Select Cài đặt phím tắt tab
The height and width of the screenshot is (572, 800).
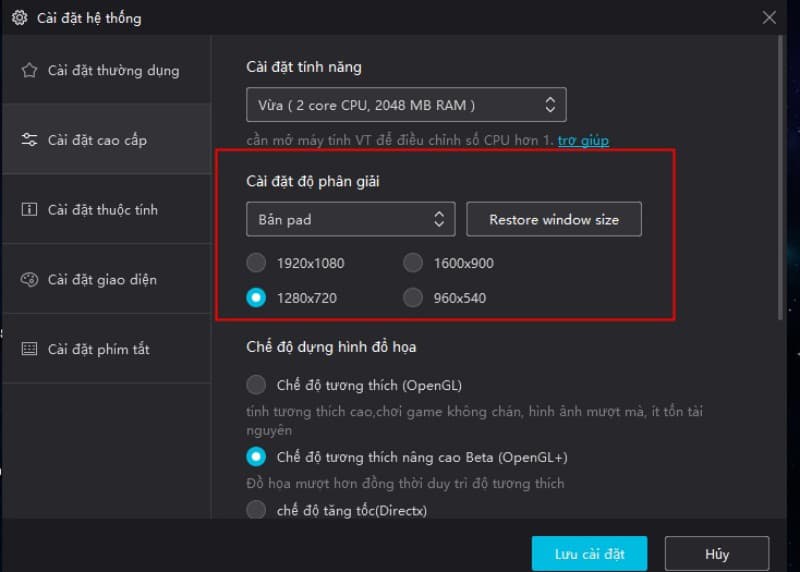(x=107, y=349)
